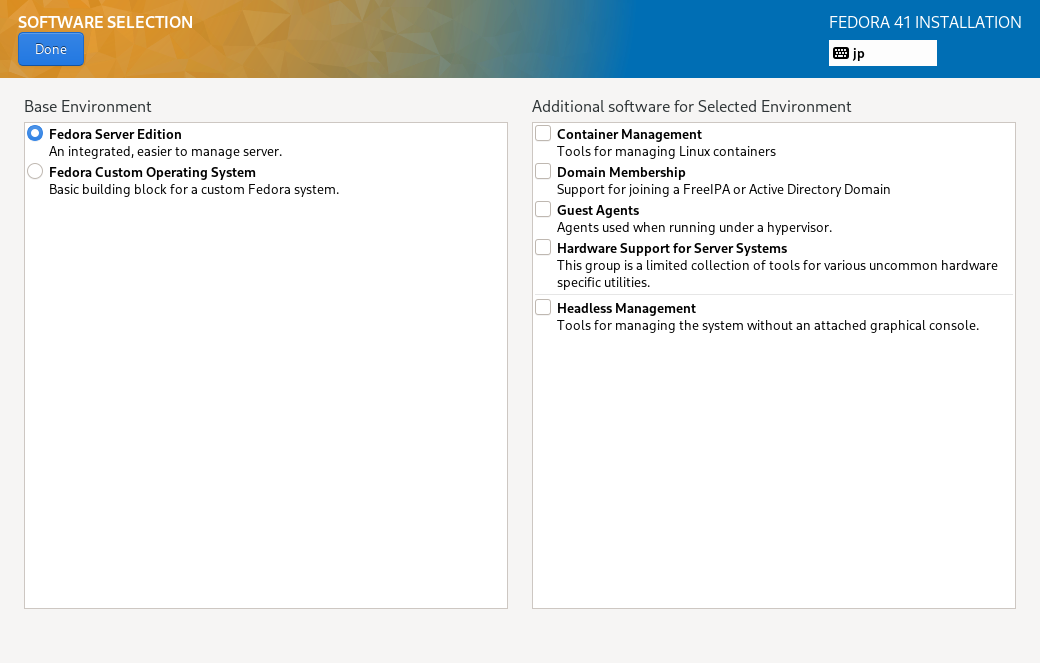Enable Domain Membership checkbox
This screenshot has height=663, width=1040.
point(543,172)
